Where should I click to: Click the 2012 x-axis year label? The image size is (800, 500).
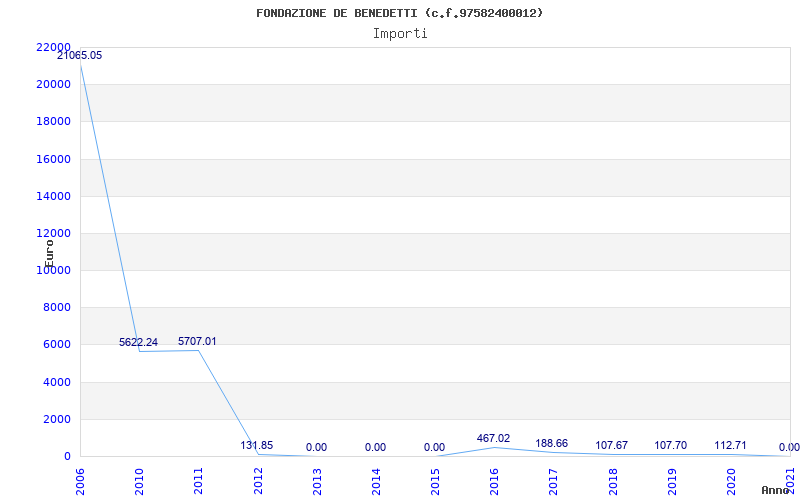tap(258, 481)
